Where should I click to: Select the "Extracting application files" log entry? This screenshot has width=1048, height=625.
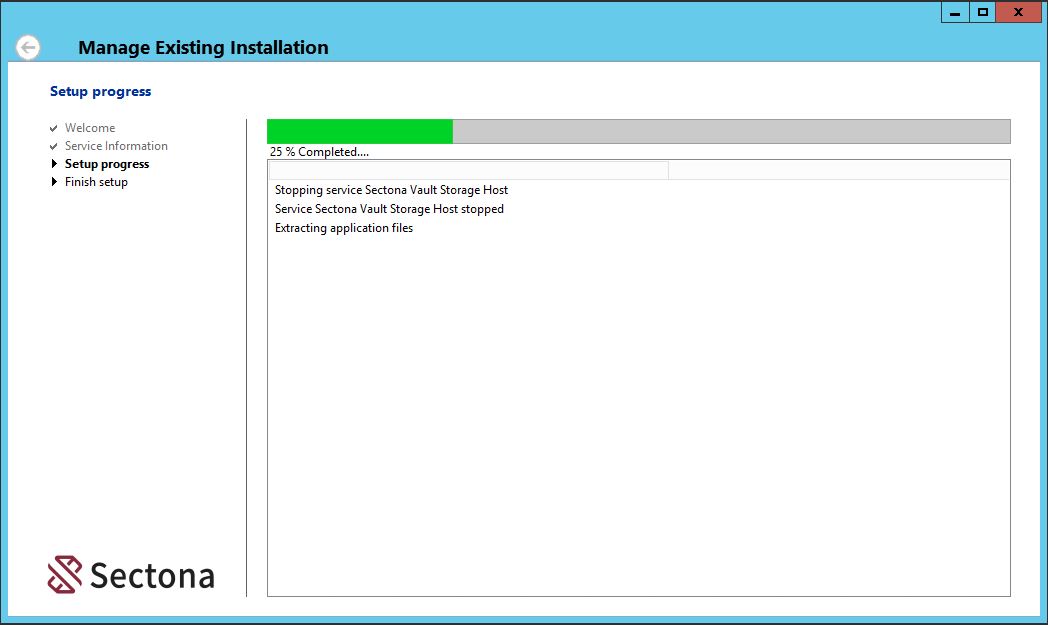(x=344, y=228)
